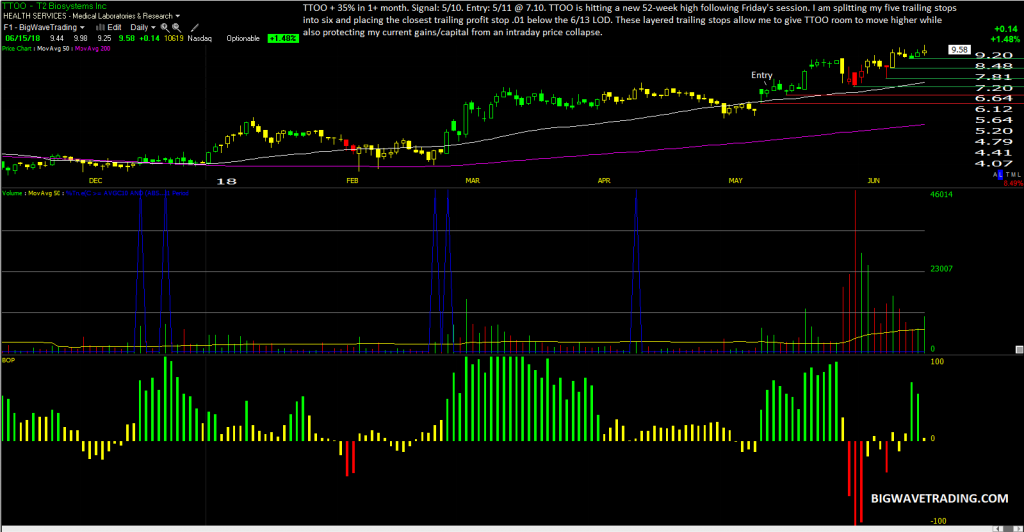This screenshot has width=1024, height=532.
Task: Click the BOP indicator label
Action: click(x=8, y=360)
